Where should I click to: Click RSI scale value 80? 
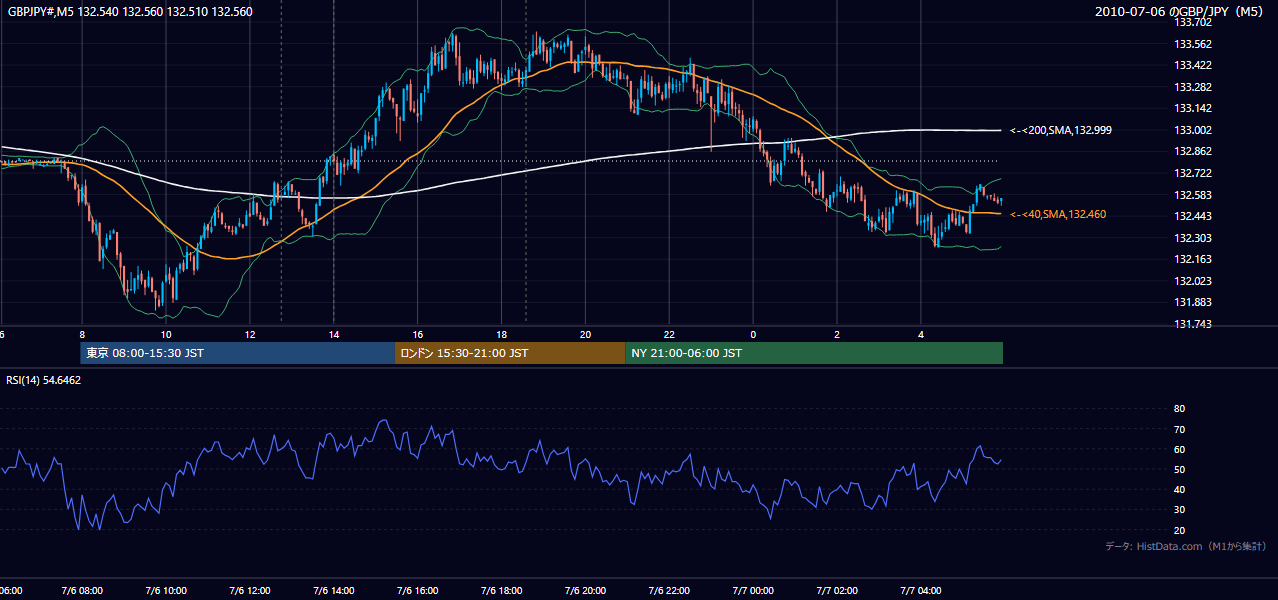[1180, 409]
